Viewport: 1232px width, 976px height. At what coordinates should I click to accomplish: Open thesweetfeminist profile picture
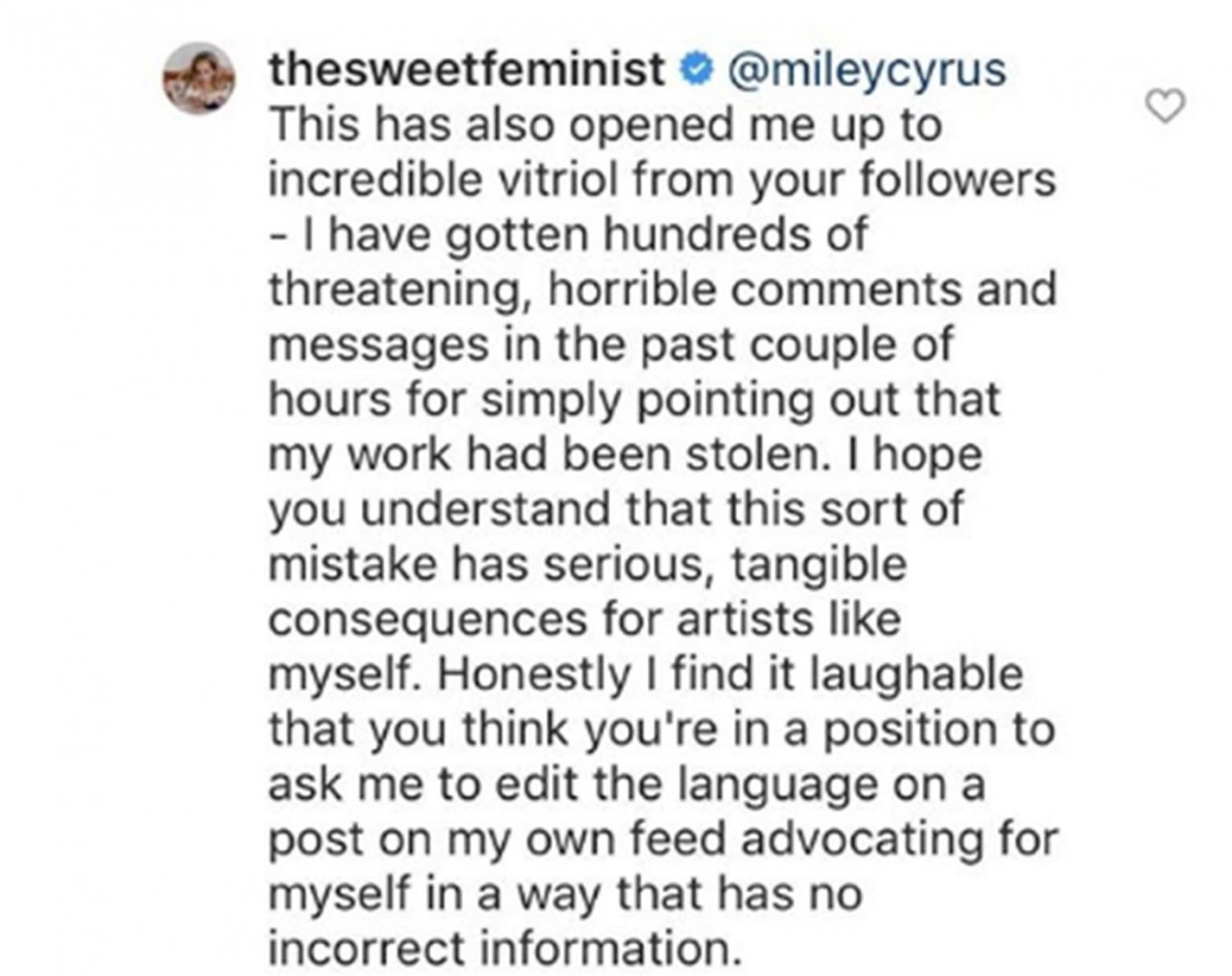coord(198,78)
